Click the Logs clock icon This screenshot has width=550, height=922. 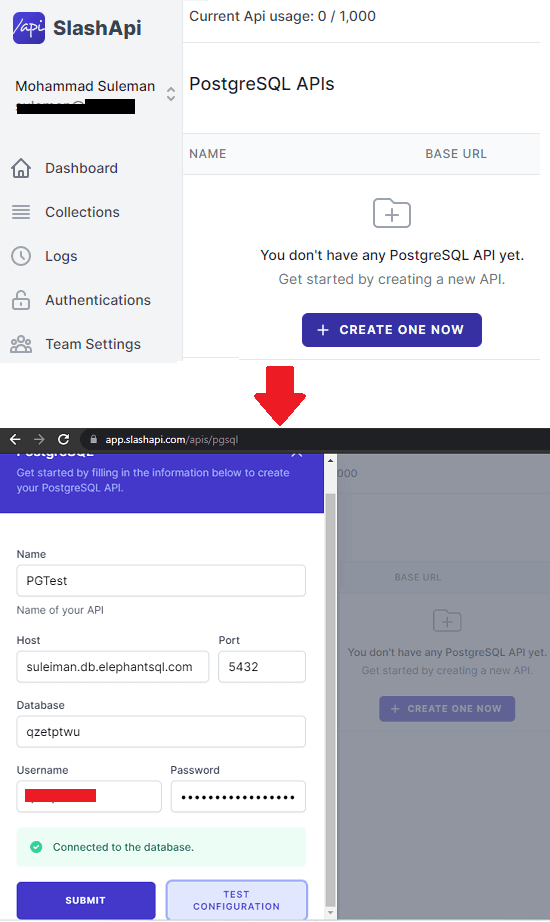pos(21,256)
